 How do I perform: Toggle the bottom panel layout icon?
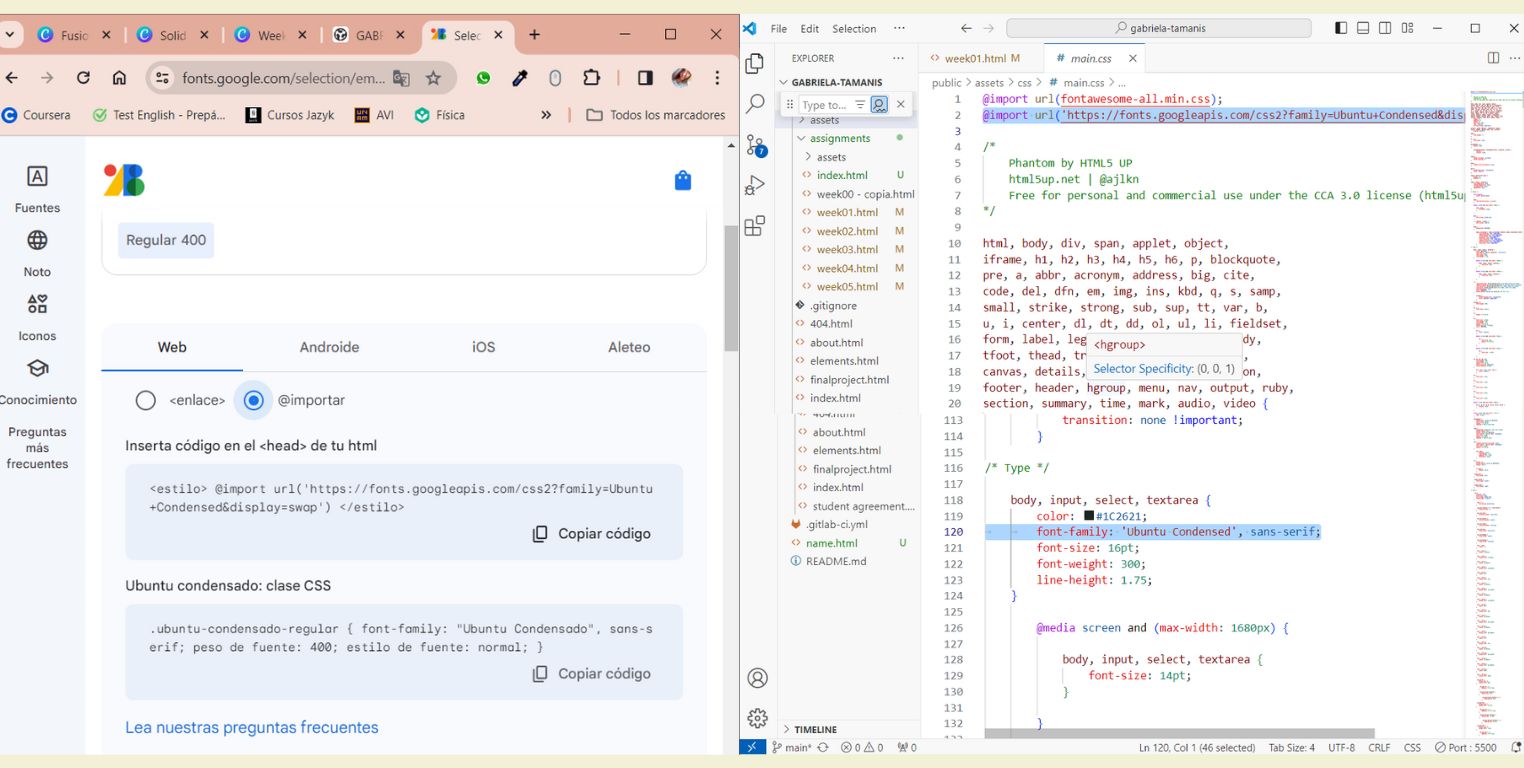(x=1364, y=28)
